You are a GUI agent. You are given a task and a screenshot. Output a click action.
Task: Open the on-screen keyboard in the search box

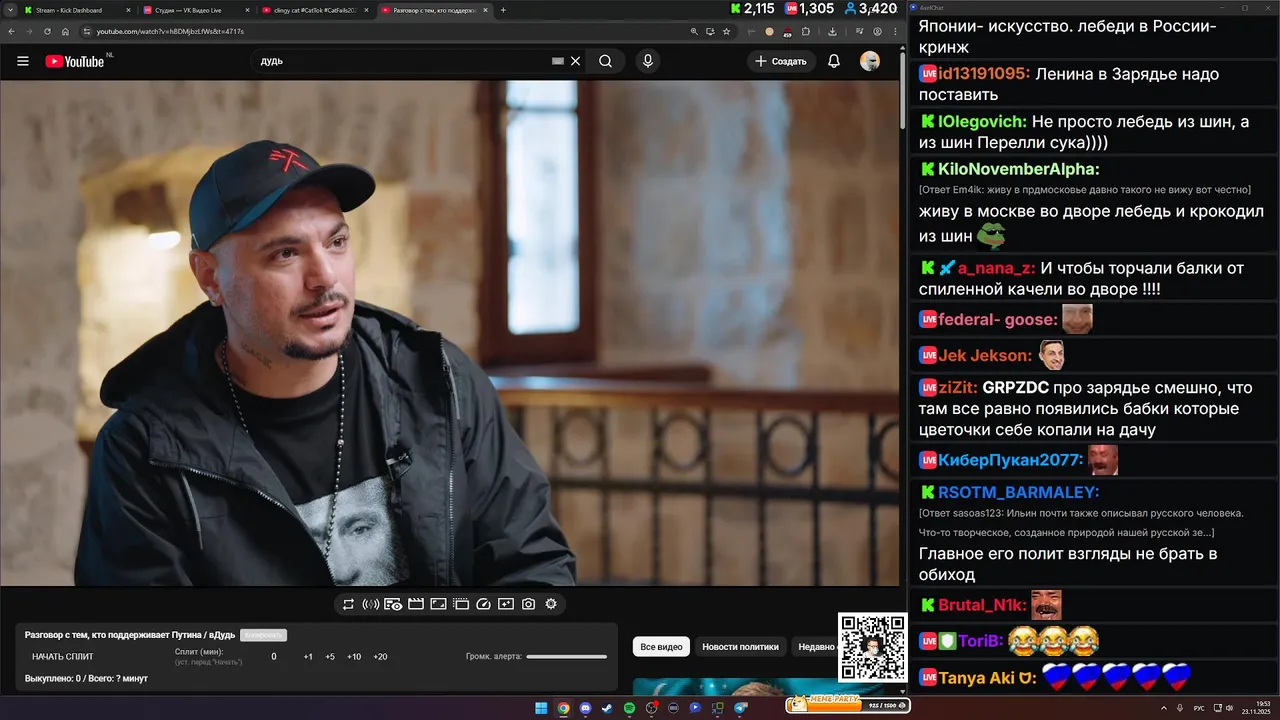pos(558,61)
